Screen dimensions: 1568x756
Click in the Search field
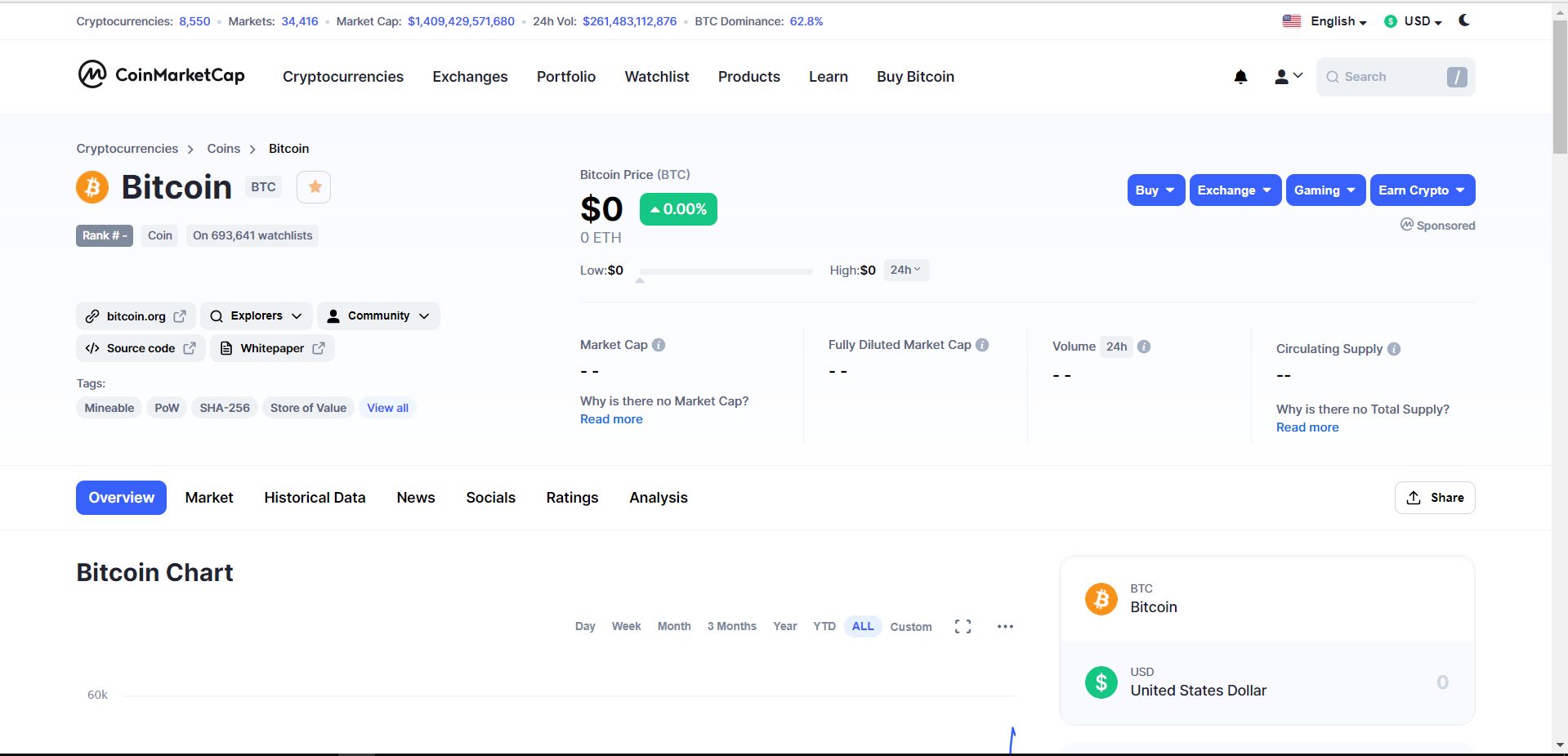[x=1396, y=77]
